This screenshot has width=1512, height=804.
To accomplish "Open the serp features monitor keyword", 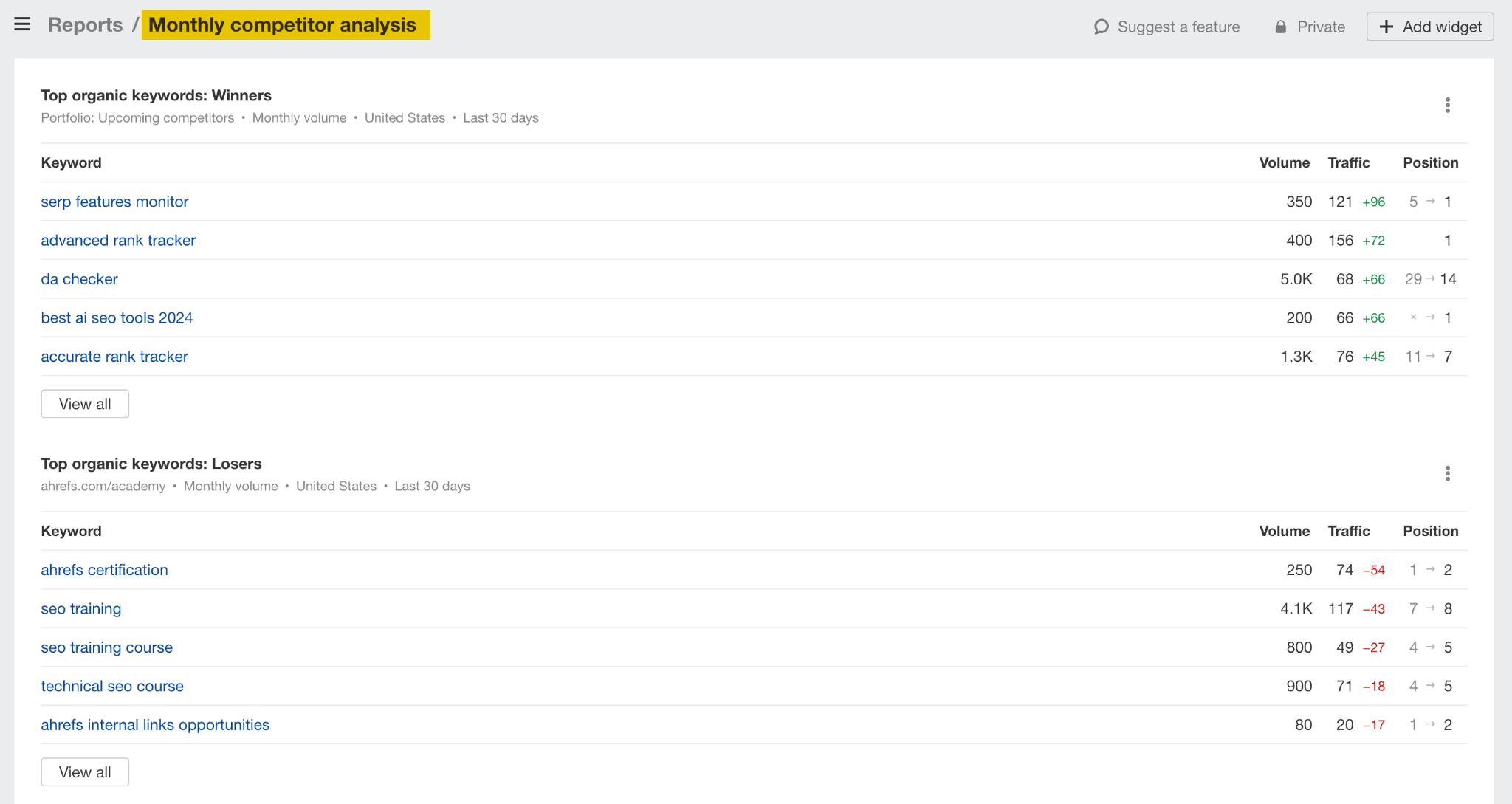I will tap(114, 202).
